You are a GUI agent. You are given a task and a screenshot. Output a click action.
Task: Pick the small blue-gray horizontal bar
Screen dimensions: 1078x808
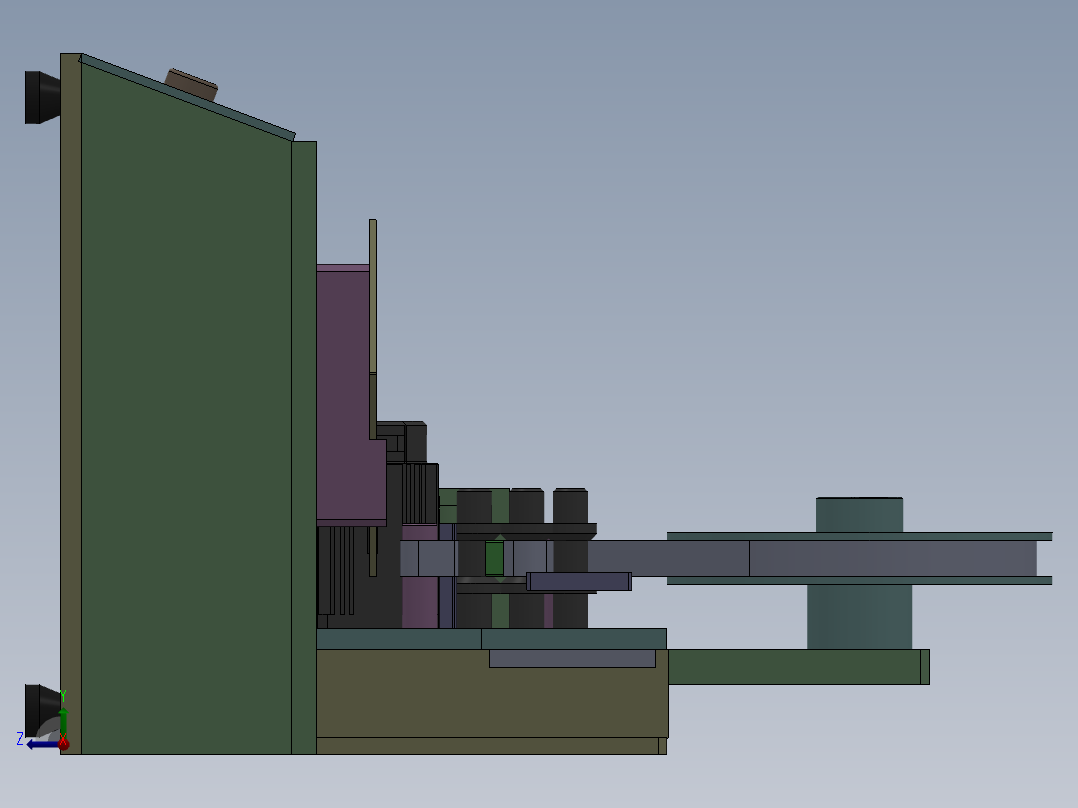[579, 582]
